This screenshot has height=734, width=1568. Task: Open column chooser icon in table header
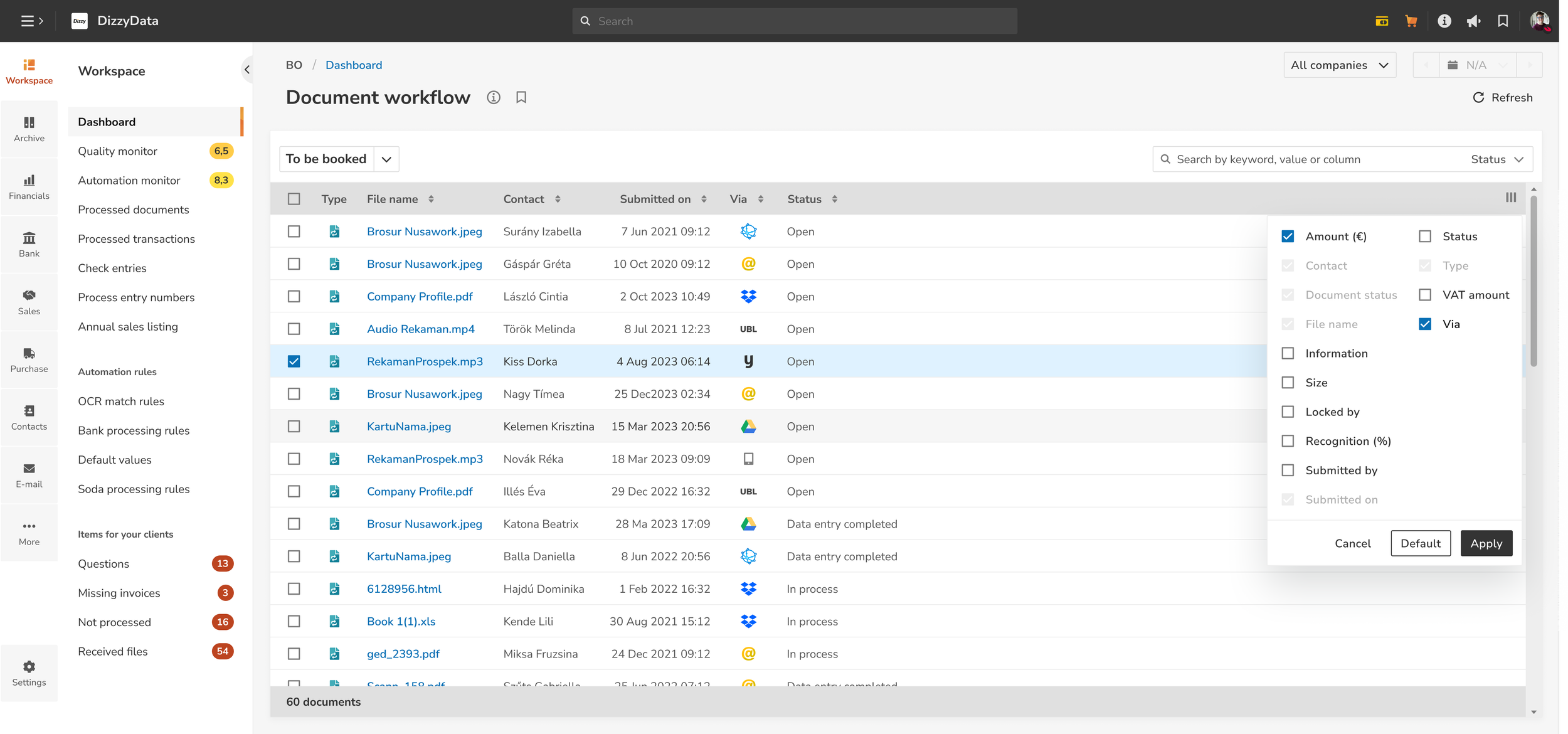1510,198
